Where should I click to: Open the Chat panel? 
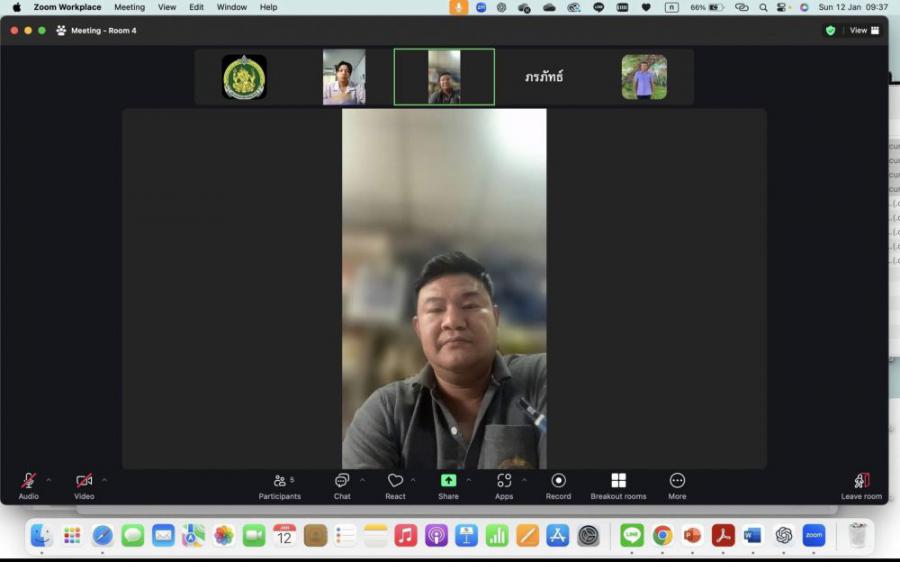[x=342, y=485]
